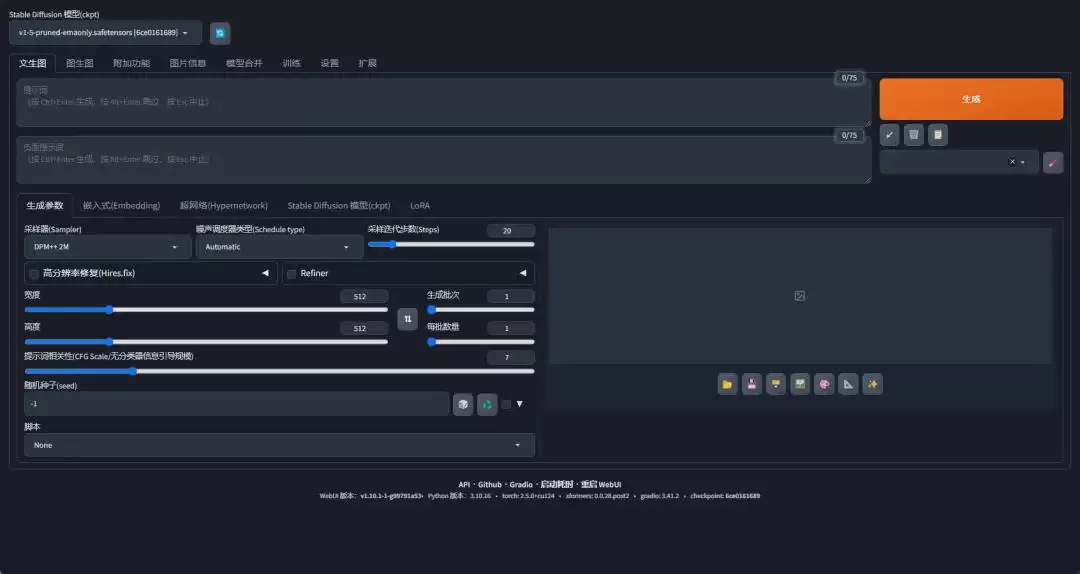Click the sparkle icon under the preview
1080x574 pixels.
pyautogui.click(x=872, y=384)
